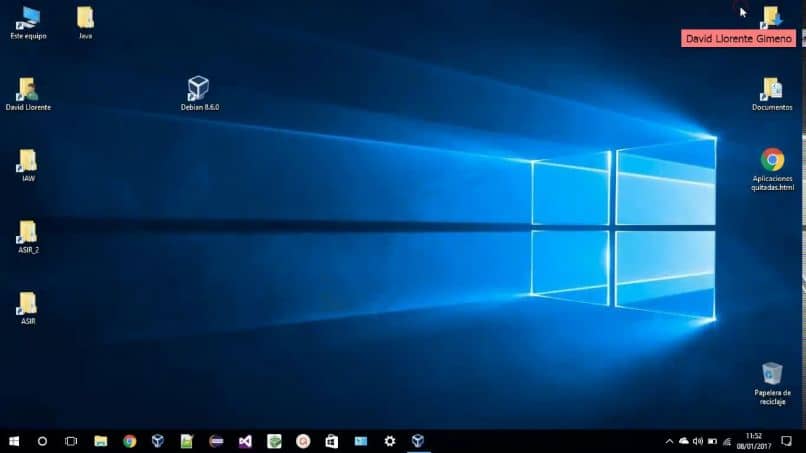Open the Store shopping bag icon

click(x=332, y=441)
